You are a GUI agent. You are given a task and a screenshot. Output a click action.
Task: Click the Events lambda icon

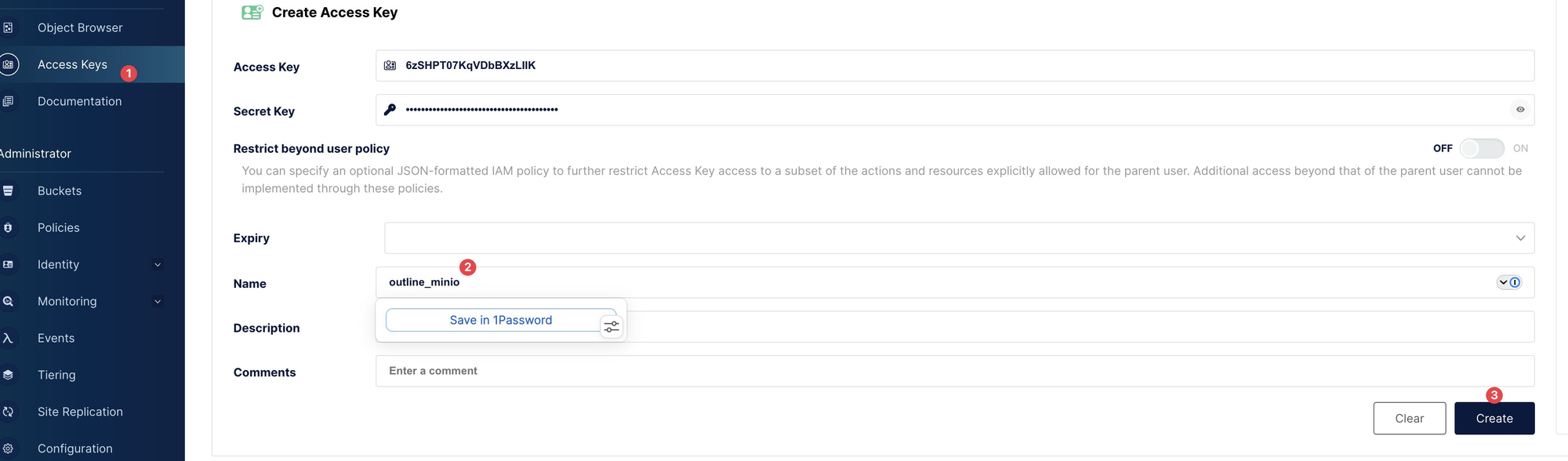[8, 338]
